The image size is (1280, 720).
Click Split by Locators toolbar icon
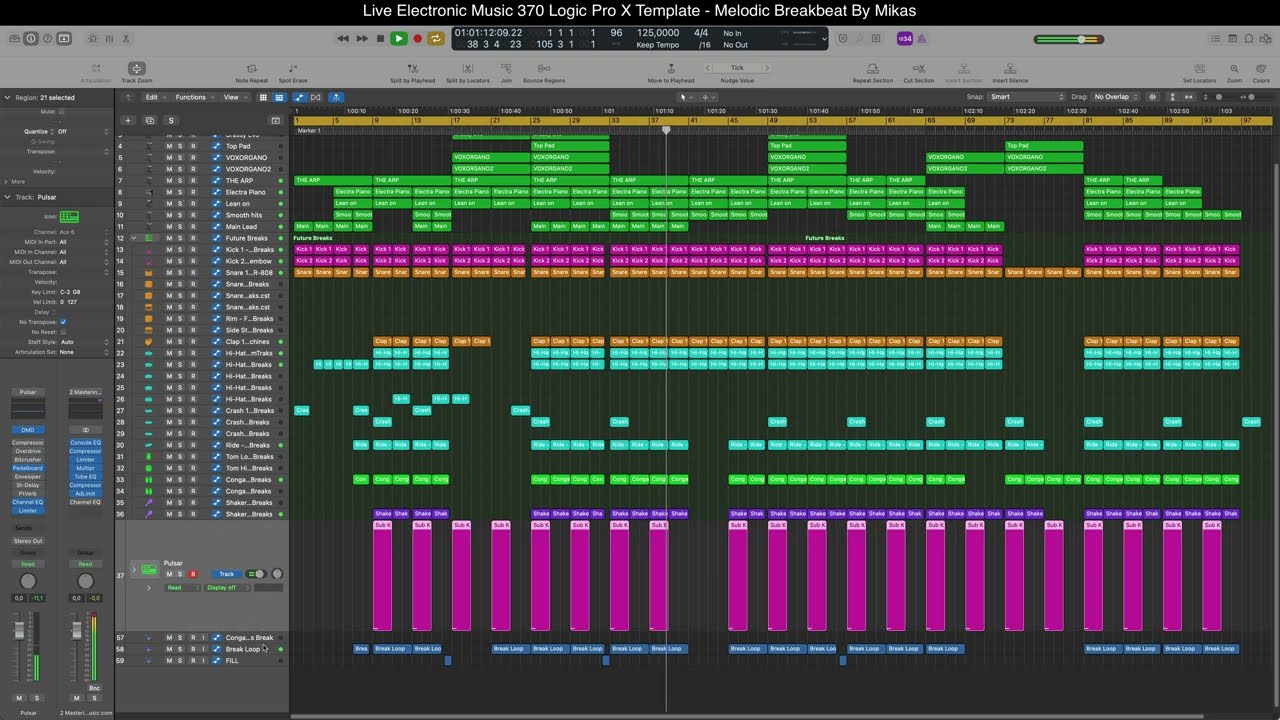[468, 69]
